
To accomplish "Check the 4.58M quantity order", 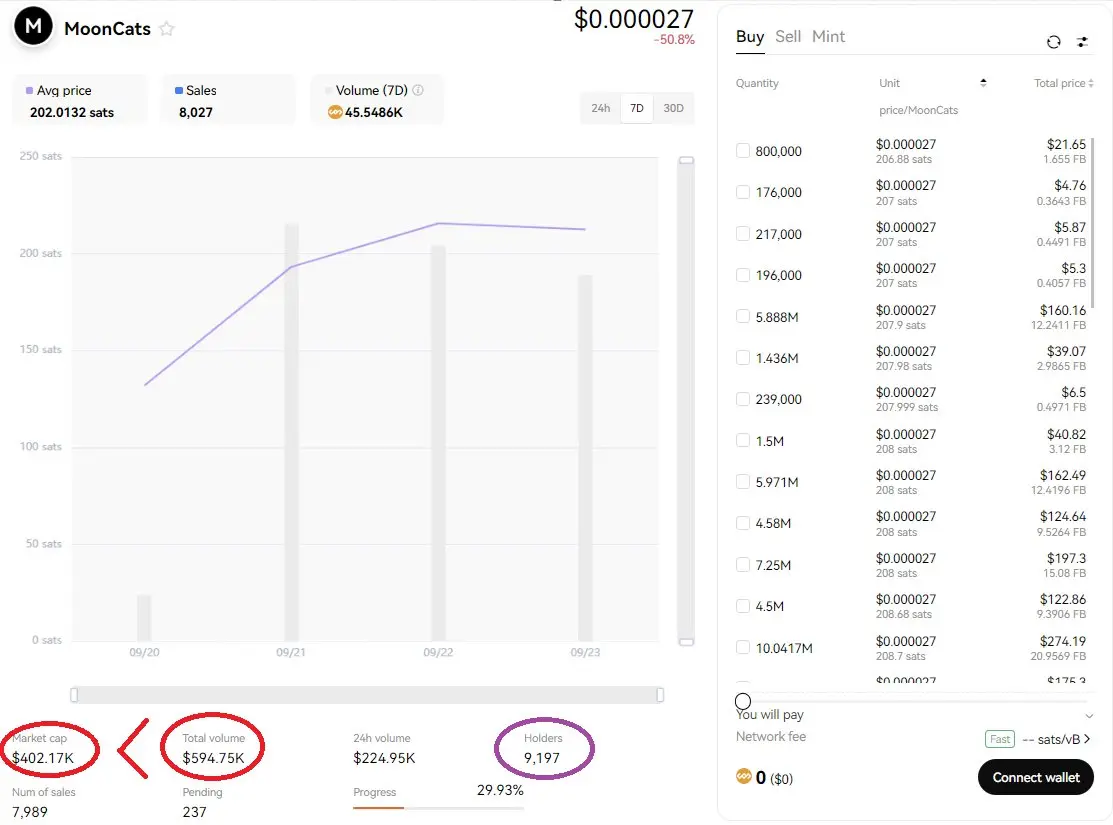I will [x=742, y=523].
